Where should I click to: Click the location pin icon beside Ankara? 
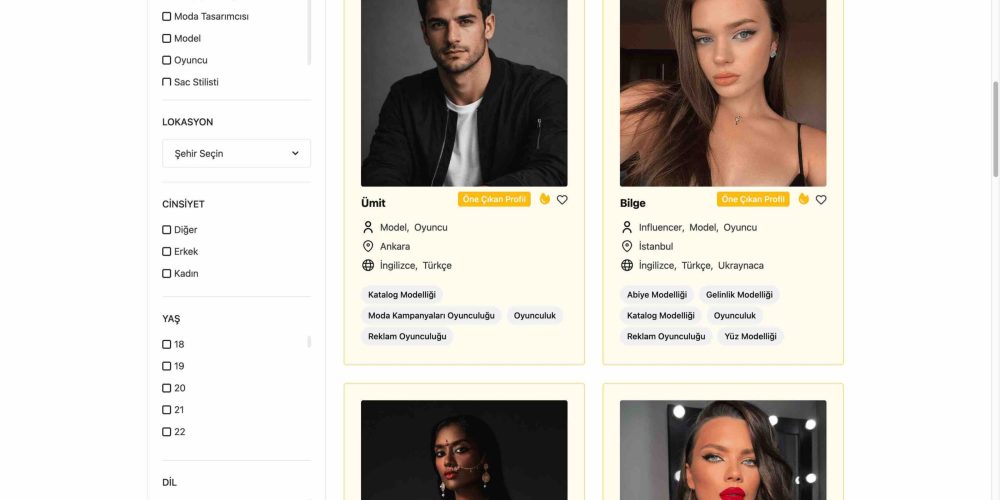368,246
